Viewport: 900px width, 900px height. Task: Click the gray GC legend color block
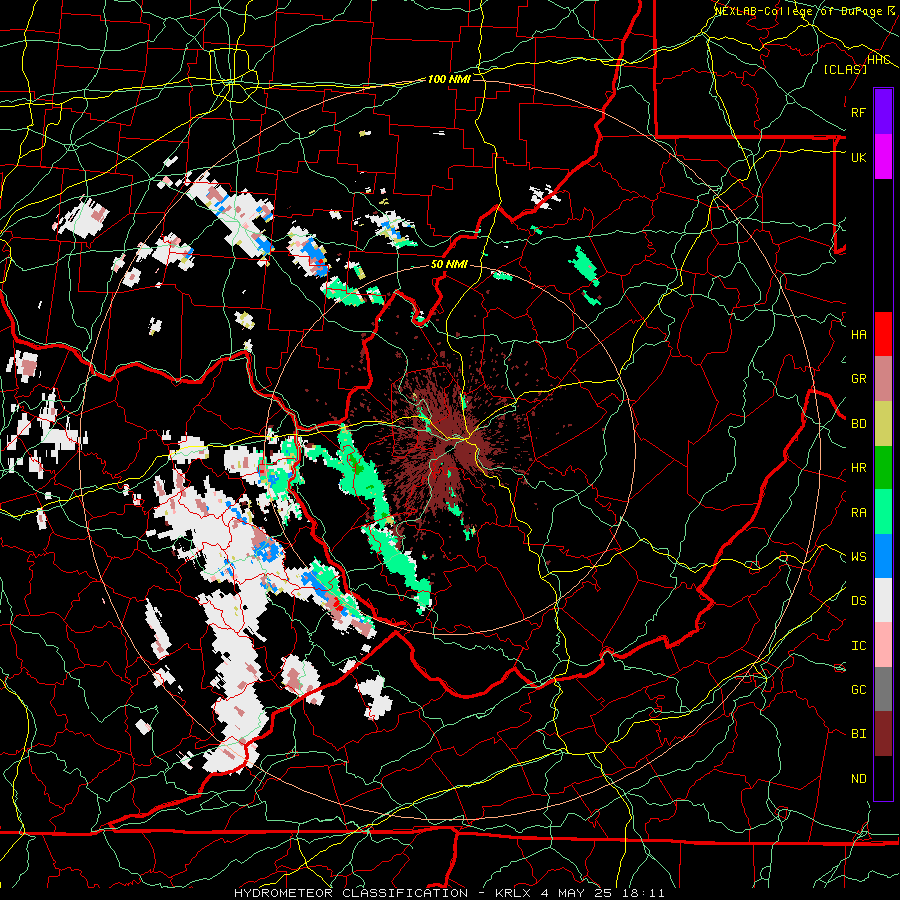(x=883, y=689)
